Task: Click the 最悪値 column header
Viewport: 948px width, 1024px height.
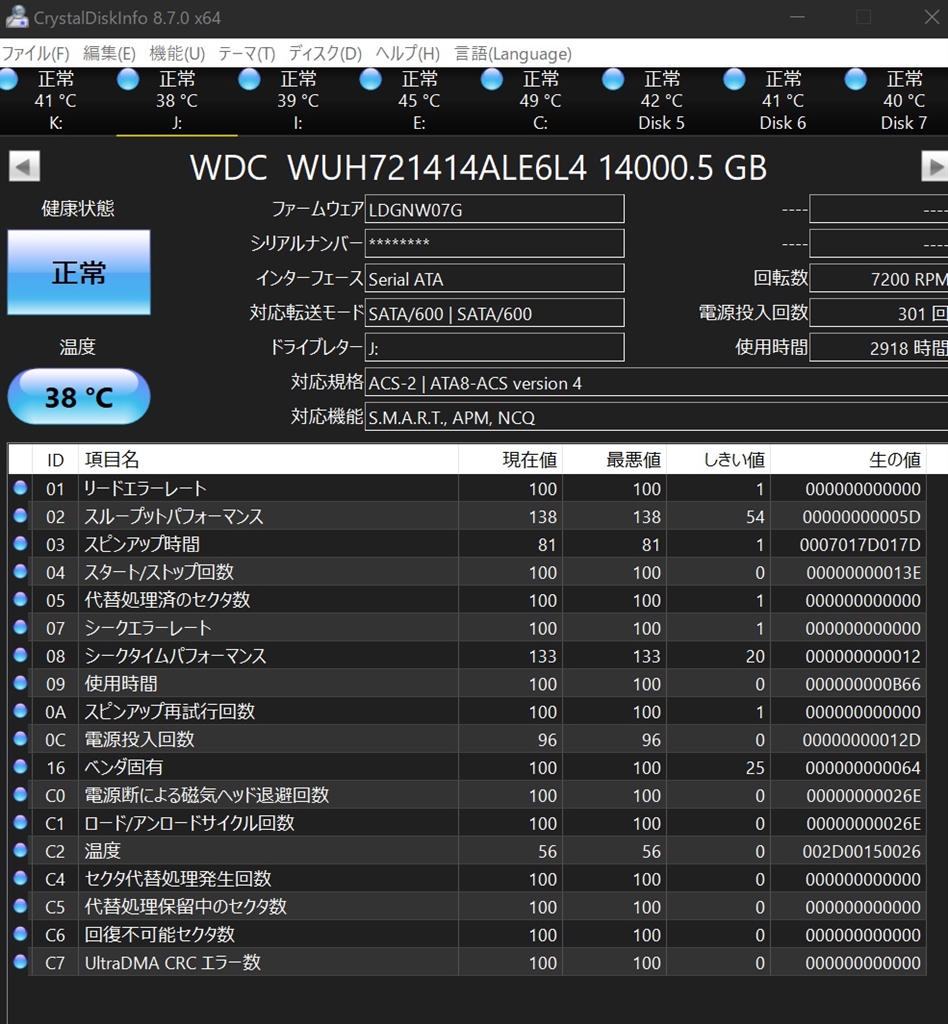Action: 614,460
